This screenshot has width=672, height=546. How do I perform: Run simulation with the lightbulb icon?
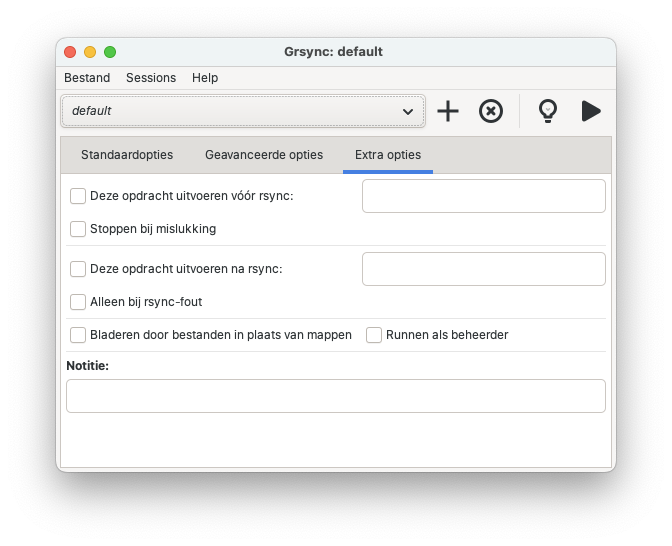548,111
